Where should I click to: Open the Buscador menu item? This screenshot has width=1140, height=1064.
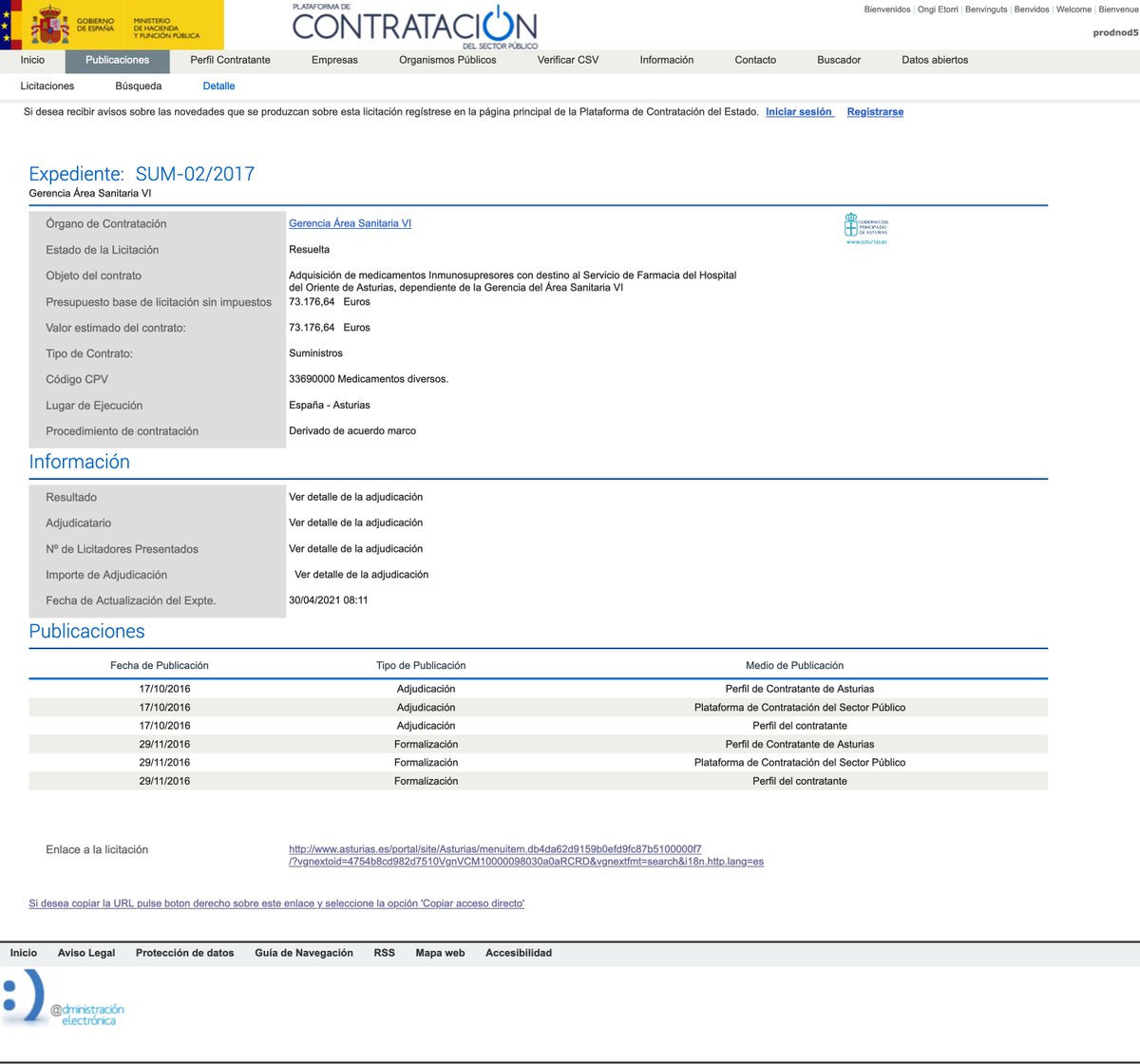(839, 60)
